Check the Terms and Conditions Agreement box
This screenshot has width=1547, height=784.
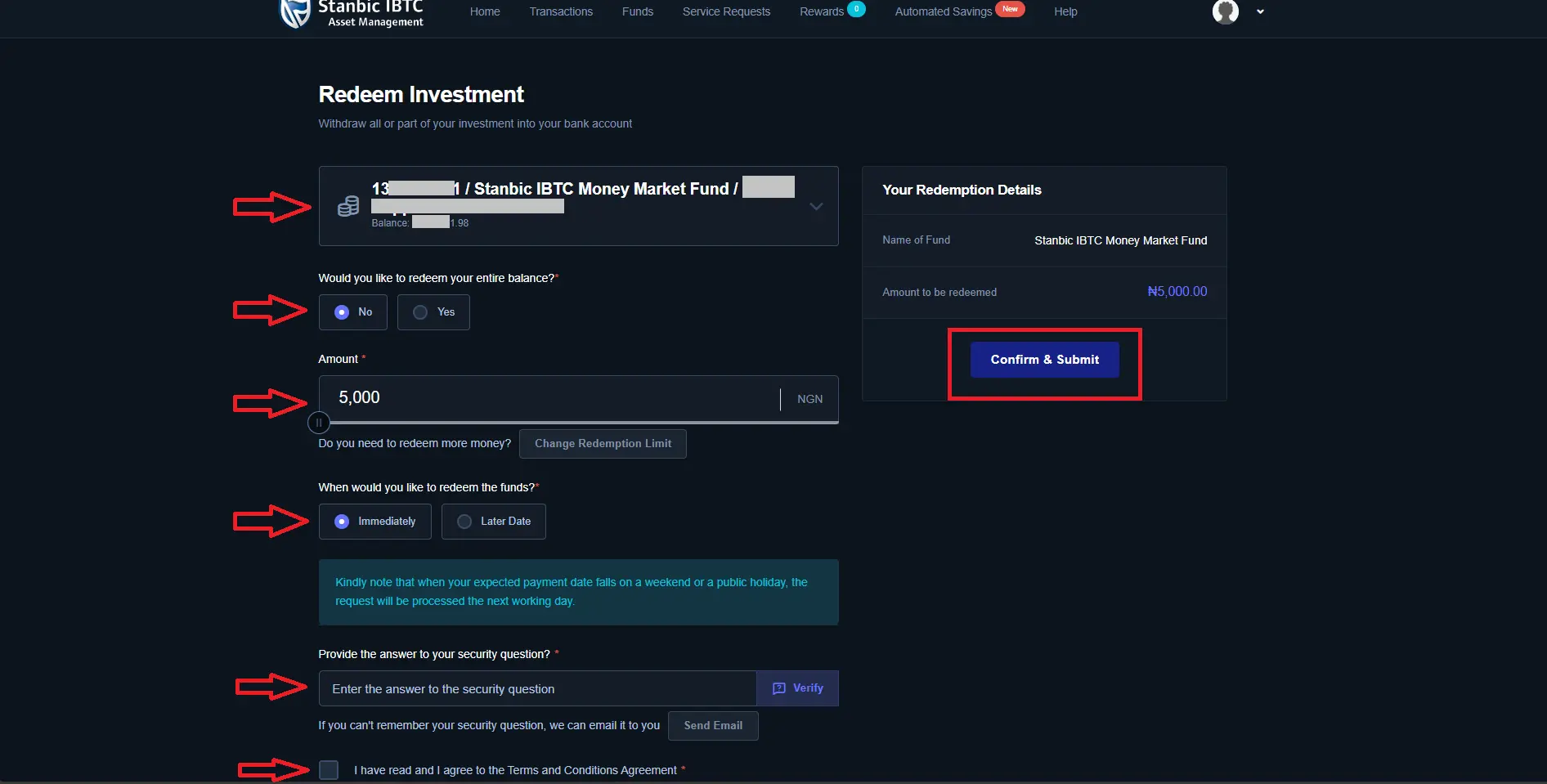pos(329,769)
